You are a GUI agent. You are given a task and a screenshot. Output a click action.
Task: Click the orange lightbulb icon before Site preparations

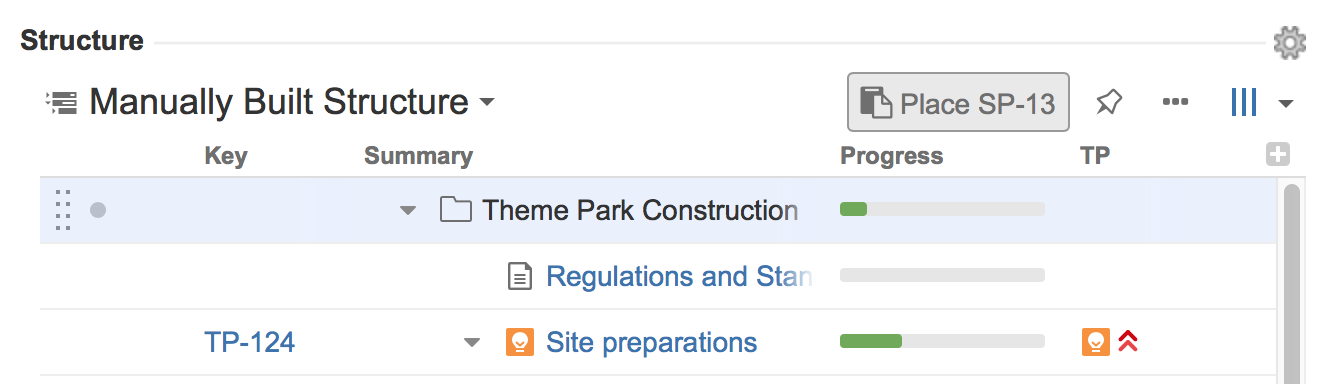pyautogui.click(x=520, y=342)
